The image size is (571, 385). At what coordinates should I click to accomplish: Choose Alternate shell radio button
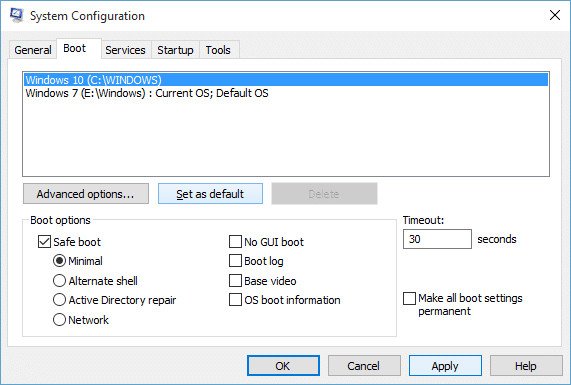coord(59,281)
